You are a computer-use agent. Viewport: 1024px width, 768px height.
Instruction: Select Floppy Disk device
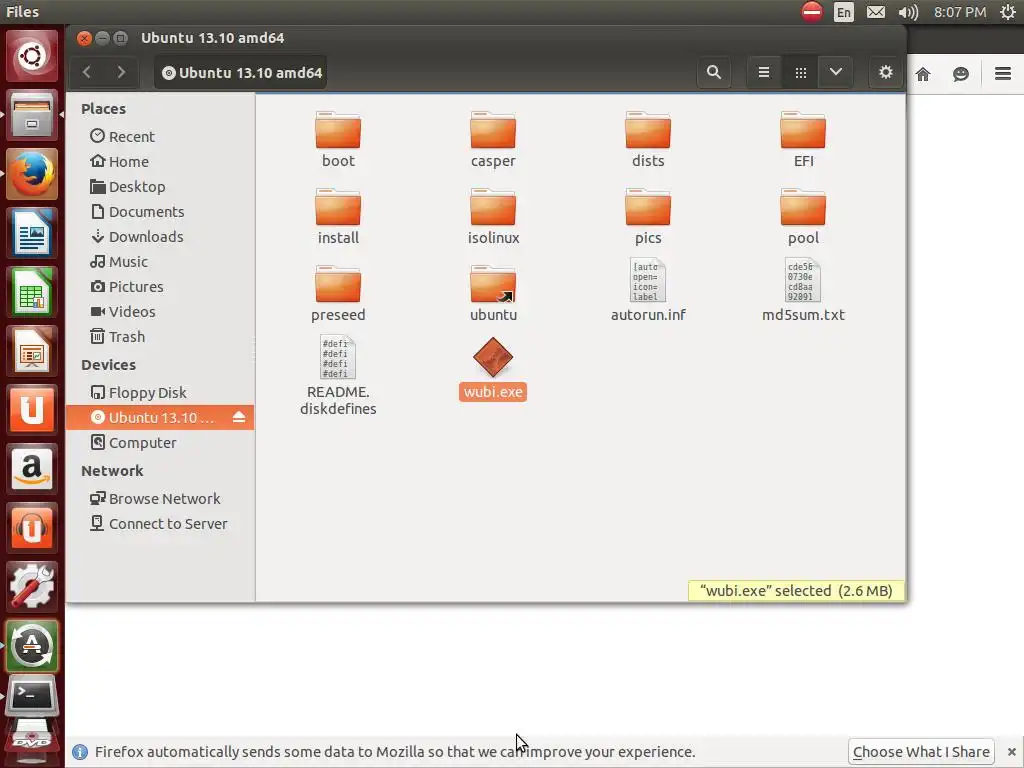pyautogui.click(x=160, y=392)
